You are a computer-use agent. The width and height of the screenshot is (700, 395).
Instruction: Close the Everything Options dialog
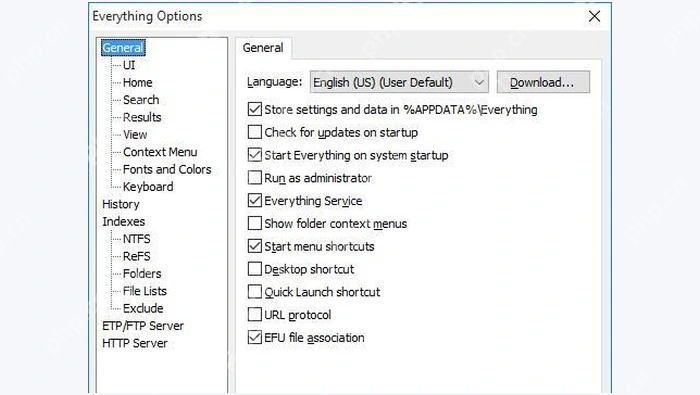click(594, 17)
